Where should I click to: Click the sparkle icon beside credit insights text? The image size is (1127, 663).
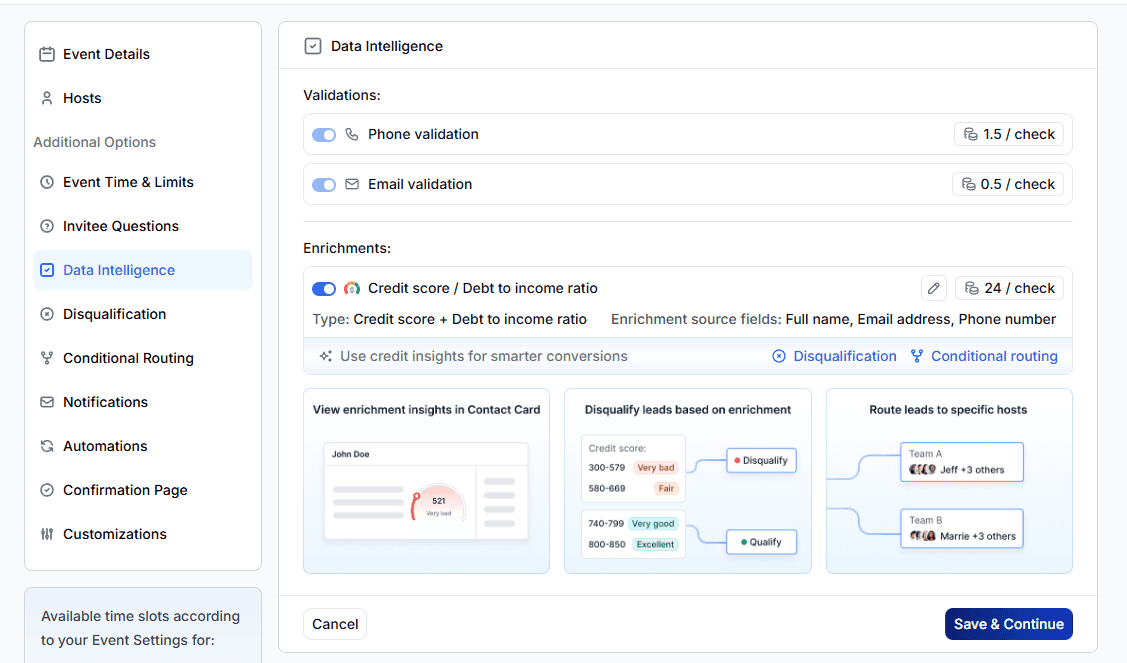pos(325,356)
